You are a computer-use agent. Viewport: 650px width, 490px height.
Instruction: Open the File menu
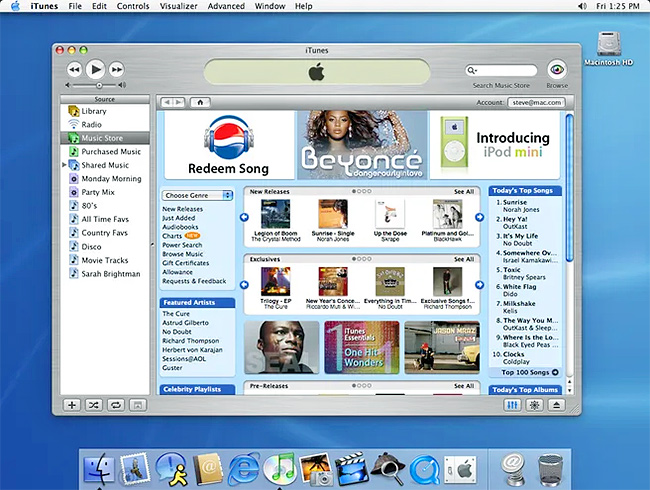[x=75, y=6]
